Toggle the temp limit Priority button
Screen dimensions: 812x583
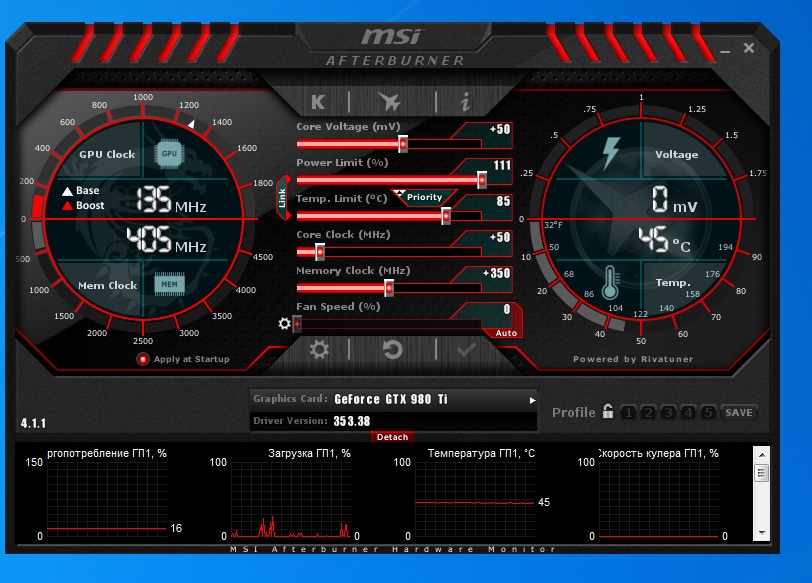(424, 197)
